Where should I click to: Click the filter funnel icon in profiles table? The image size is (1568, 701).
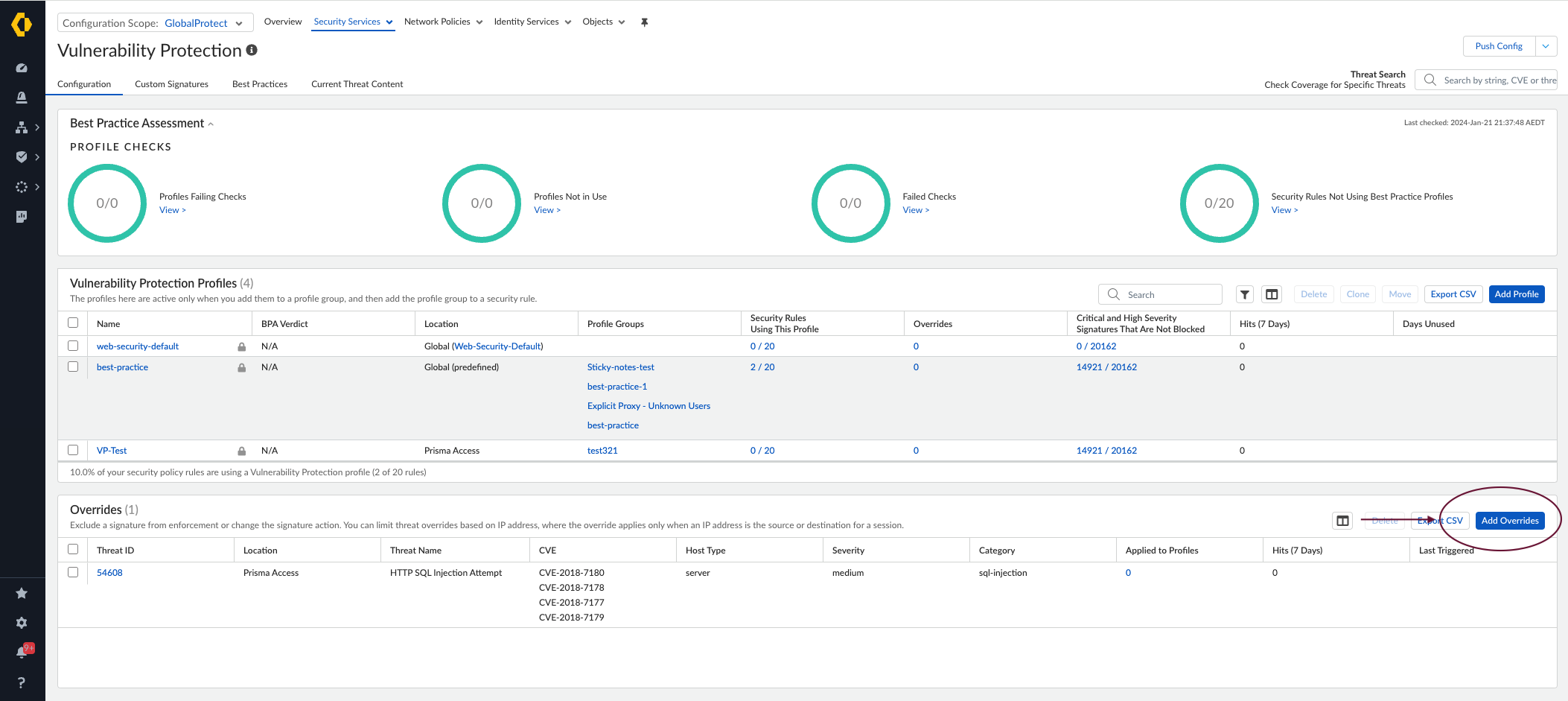point(1244,294)
